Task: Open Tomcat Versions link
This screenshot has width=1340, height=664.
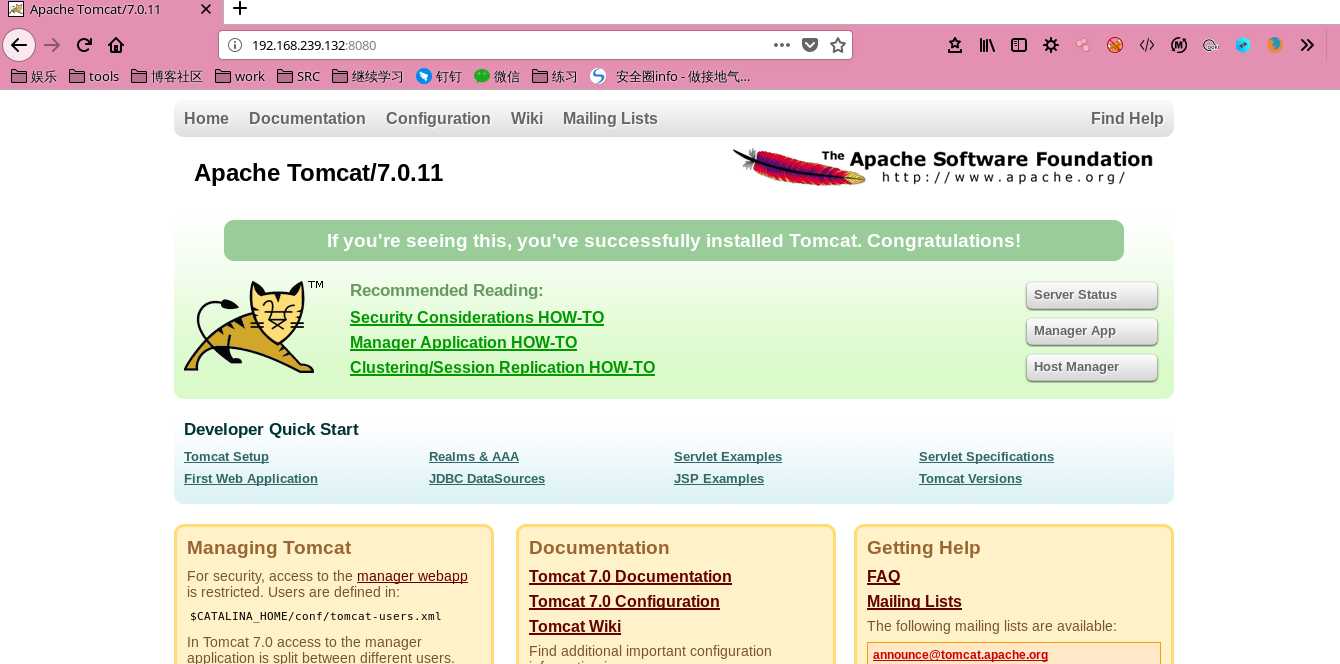Action: (x=970, y=479)
